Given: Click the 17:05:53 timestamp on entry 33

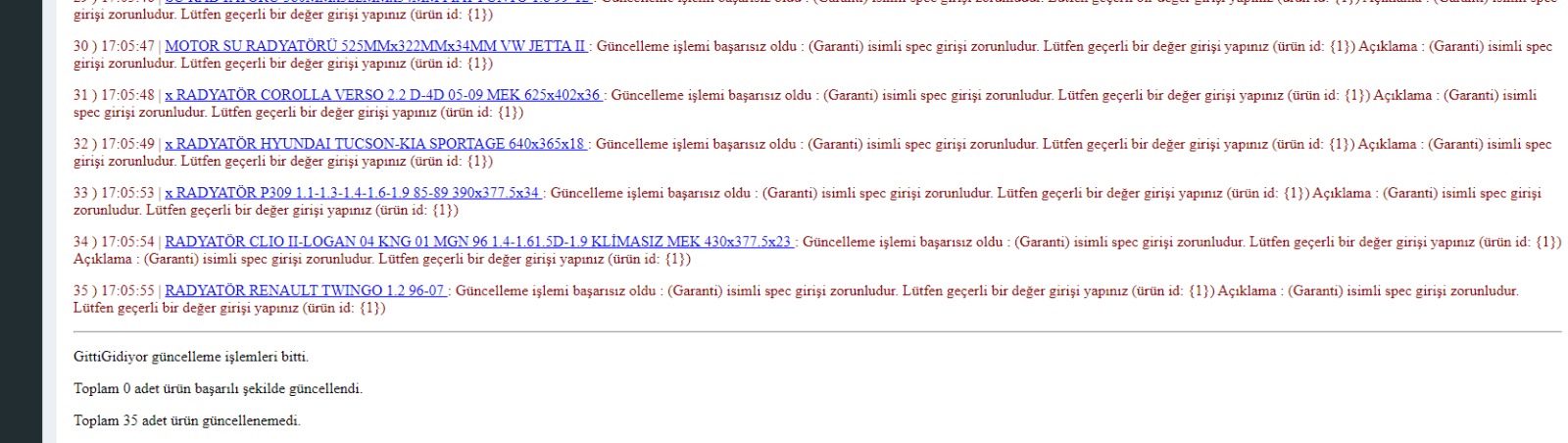Looking at the screenshot, I should click(127, 193).
